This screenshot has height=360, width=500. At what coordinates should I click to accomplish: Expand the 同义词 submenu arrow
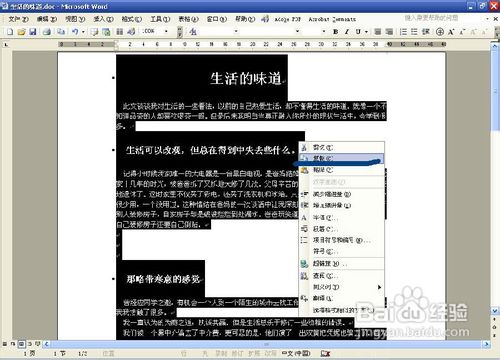click(x=379, y=287)
